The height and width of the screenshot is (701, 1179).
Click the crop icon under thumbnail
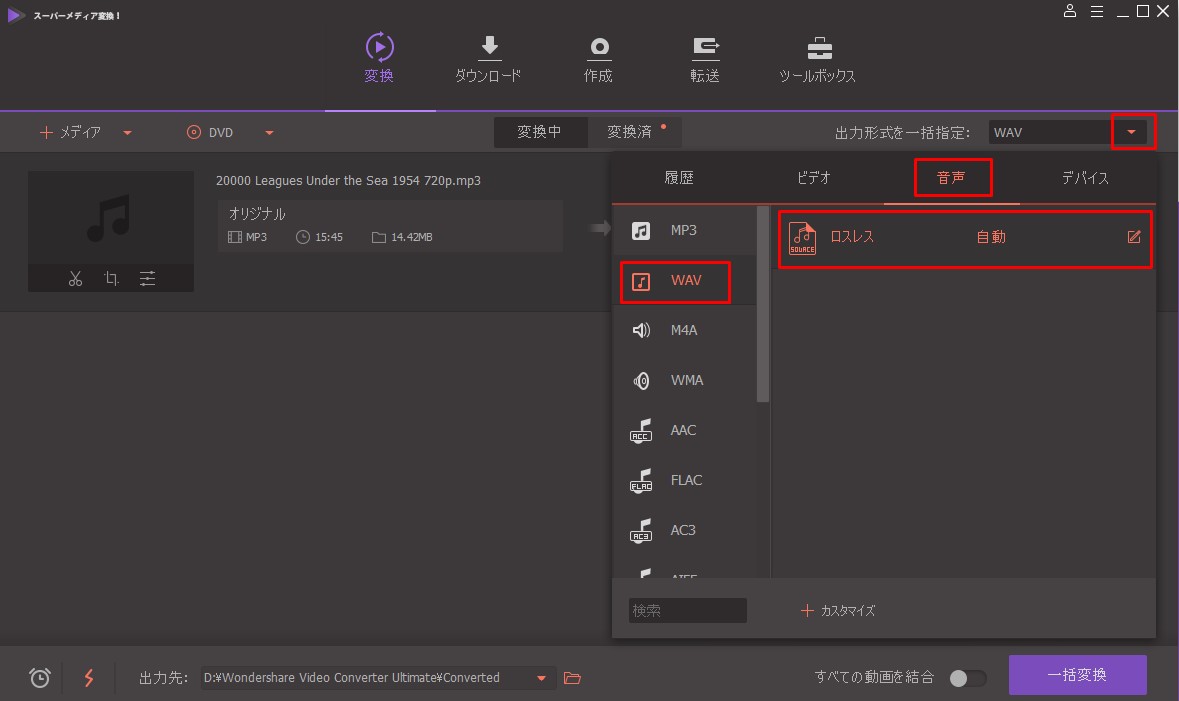pos(111,279)
